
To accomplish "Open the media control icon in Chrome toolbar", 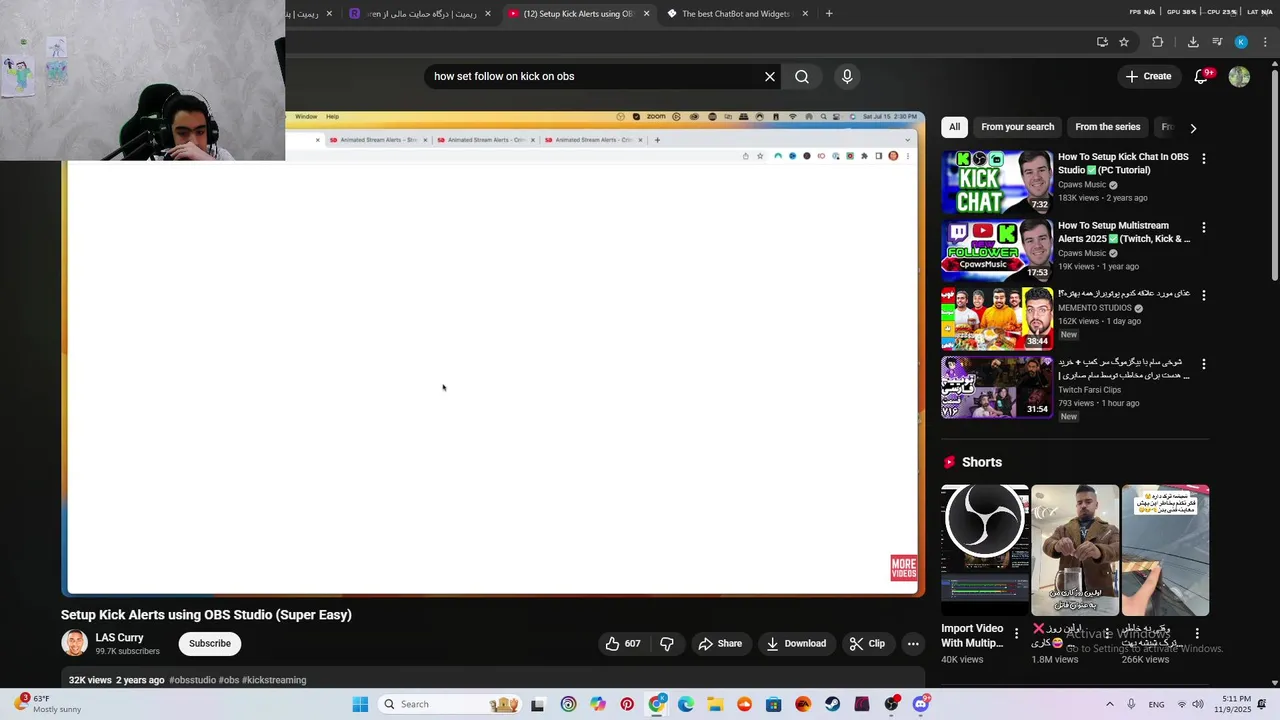I will tap(1217, 42).
